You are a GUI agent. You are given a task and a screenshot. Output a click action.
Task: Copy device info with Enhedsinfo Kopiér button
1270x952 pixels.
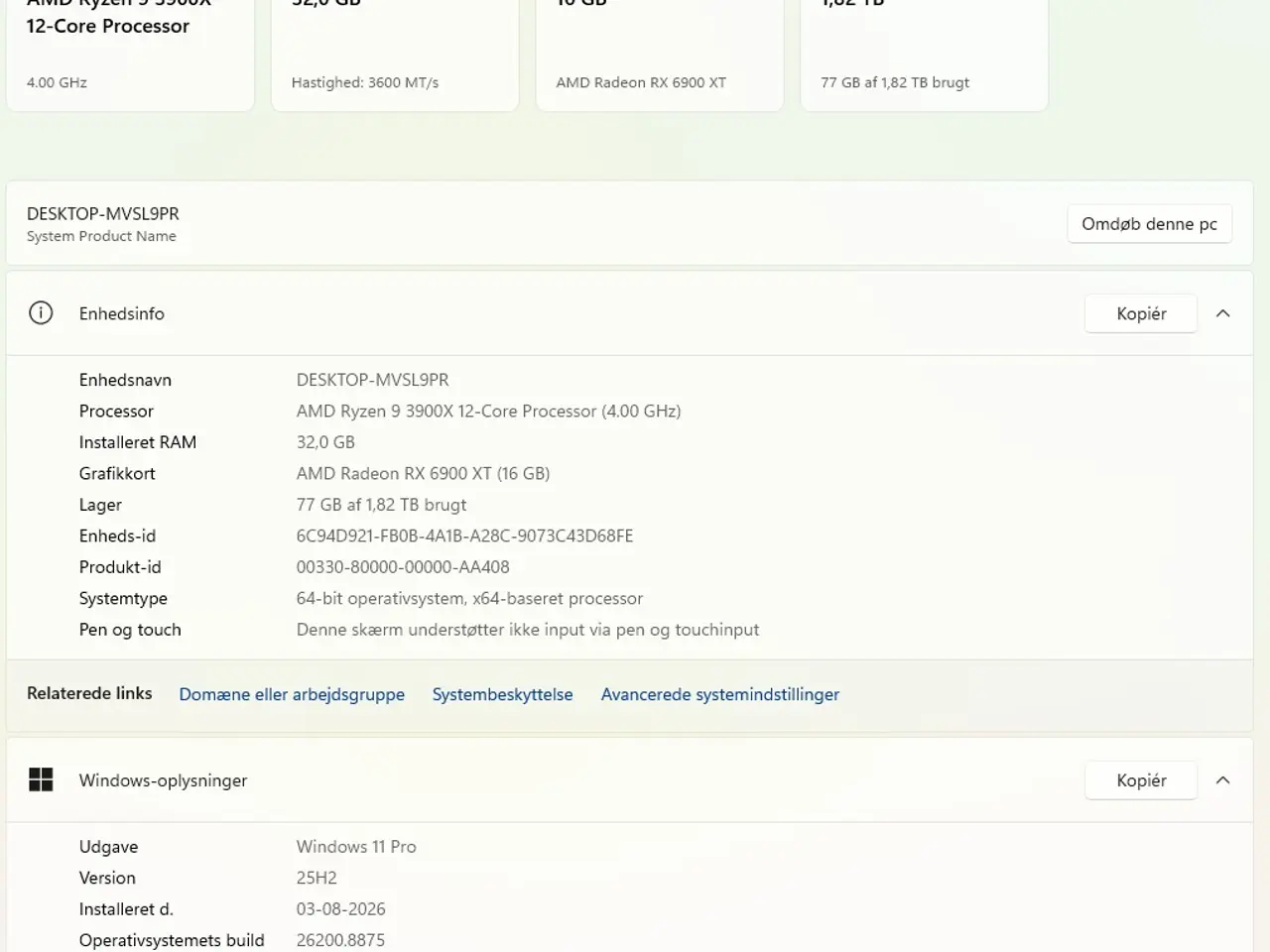click(x=1141, y=313)
